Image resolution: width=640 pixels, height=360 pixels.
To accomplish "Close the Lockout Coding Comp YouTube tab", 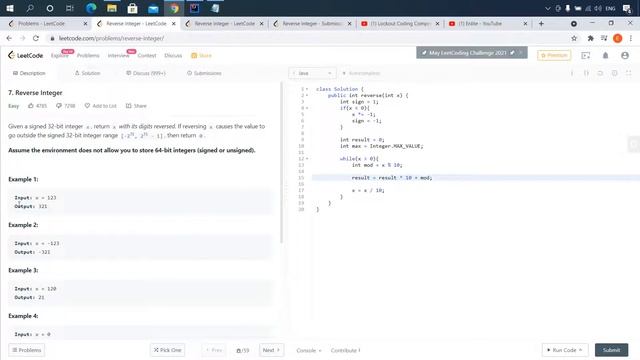I will (x=437, y=24).
